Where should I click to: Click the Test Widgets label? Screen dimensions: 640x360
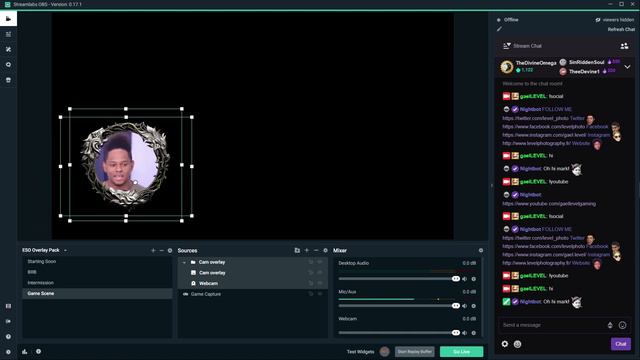point(360,351)
